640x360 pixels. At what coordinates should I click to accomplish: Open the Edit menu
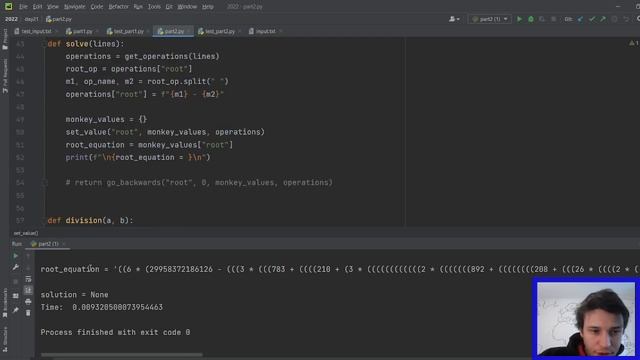[x=37, y=7]
